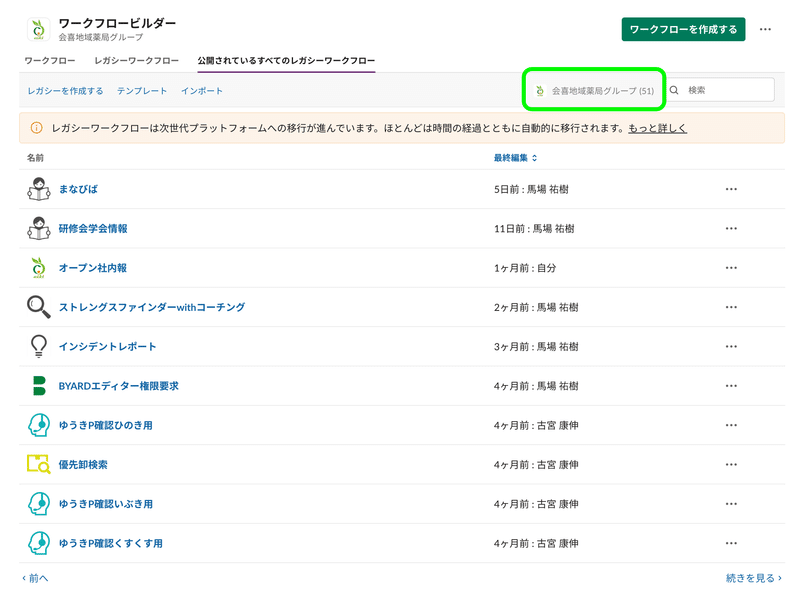
Task: Open the まなびば workflow
Action: click(78, 189)
